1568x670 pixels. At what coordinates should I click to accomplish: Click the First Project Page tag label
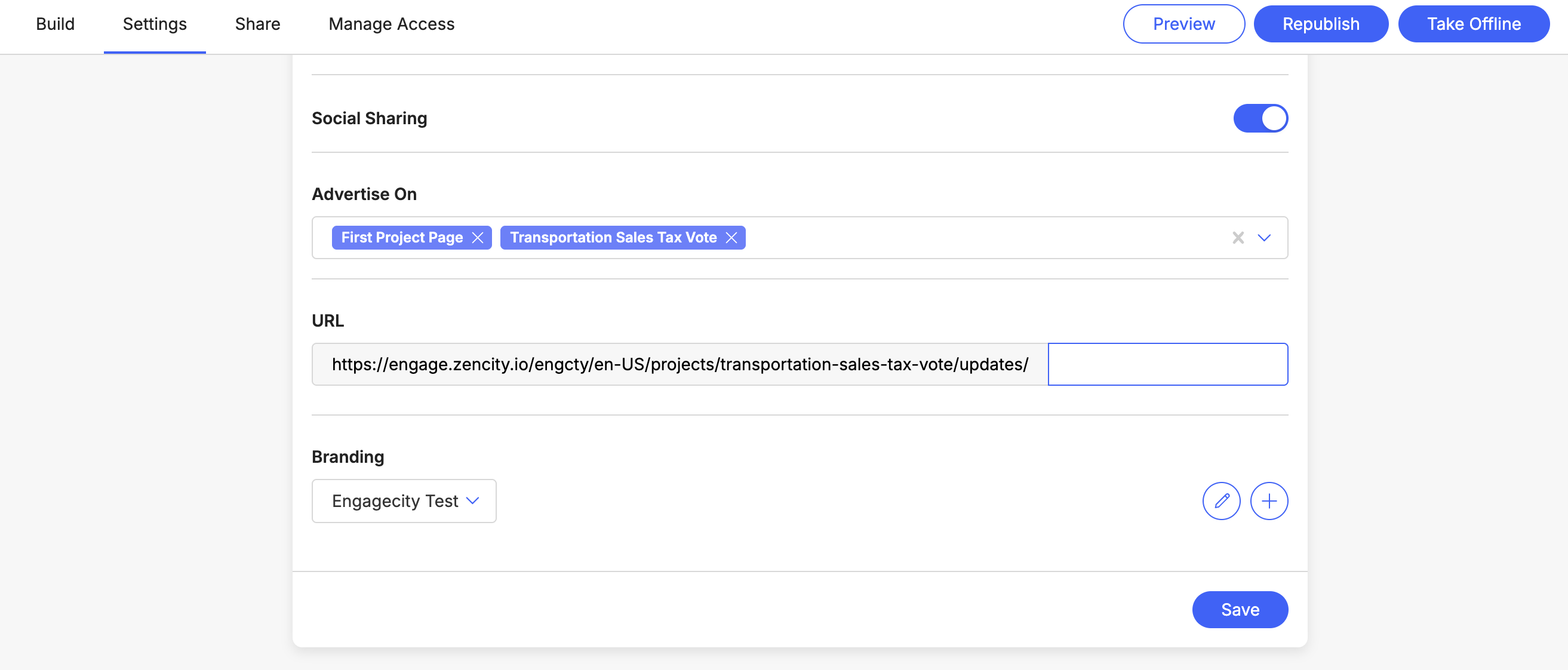402,237
